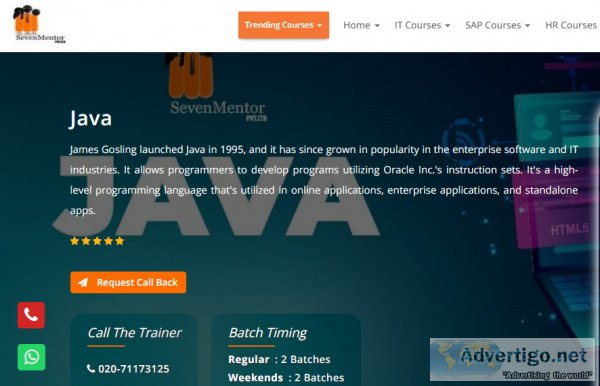Click the five-star rating row
Screen dimensions: 600x386
point(97,241)
